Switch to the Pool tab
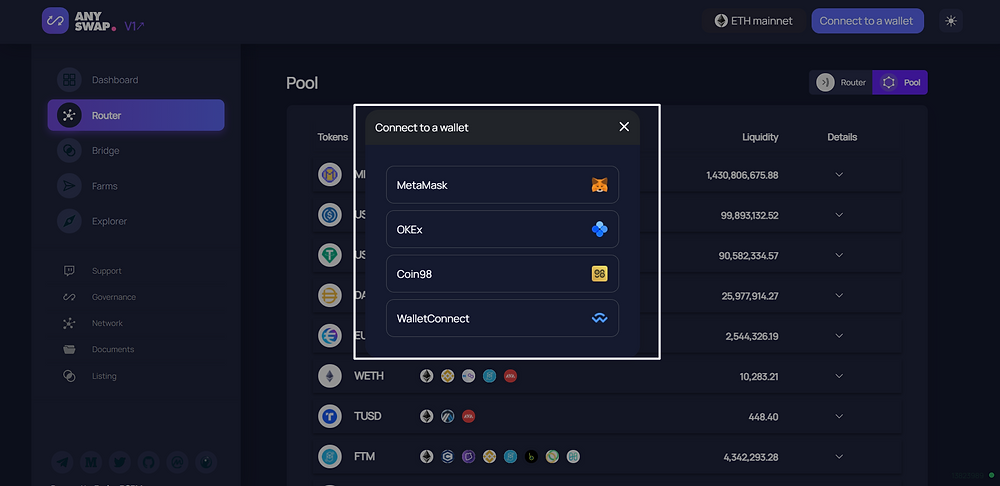The width and height of the screenshot is (1000, 486). coord(900,82)
